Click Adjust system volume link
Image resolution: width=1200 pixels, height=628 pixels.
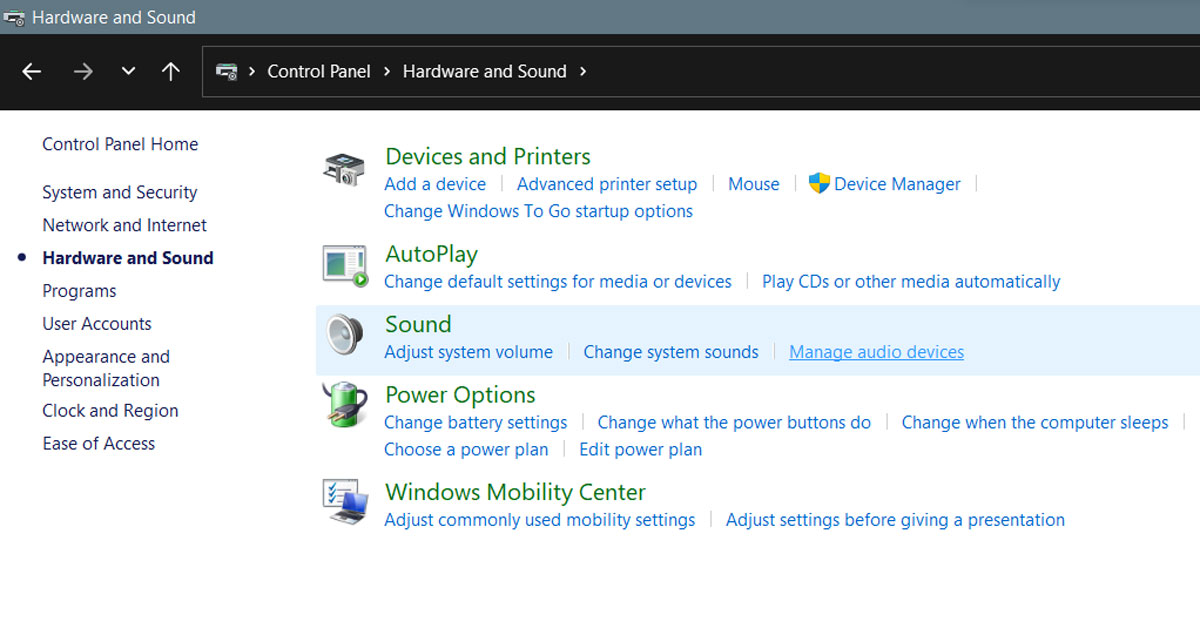click(468, 352)
